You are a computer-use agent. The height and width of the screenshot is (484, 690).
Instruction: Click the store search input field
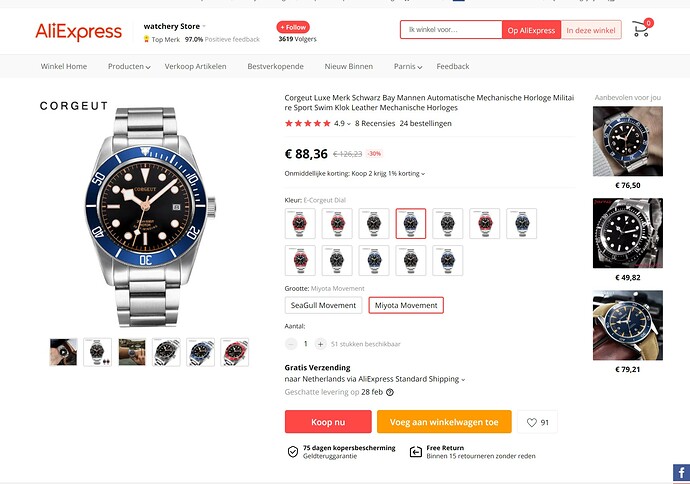pos(450,30)
